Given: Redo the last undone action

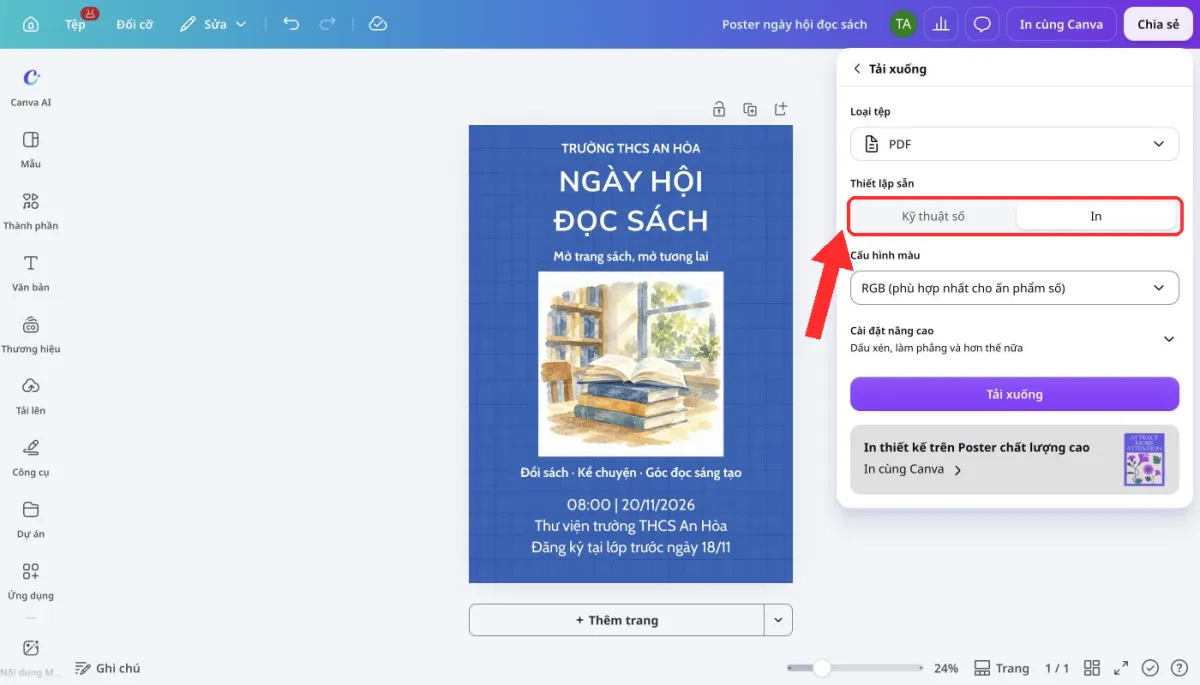Looking at the screenshot, I should (327, 24).
